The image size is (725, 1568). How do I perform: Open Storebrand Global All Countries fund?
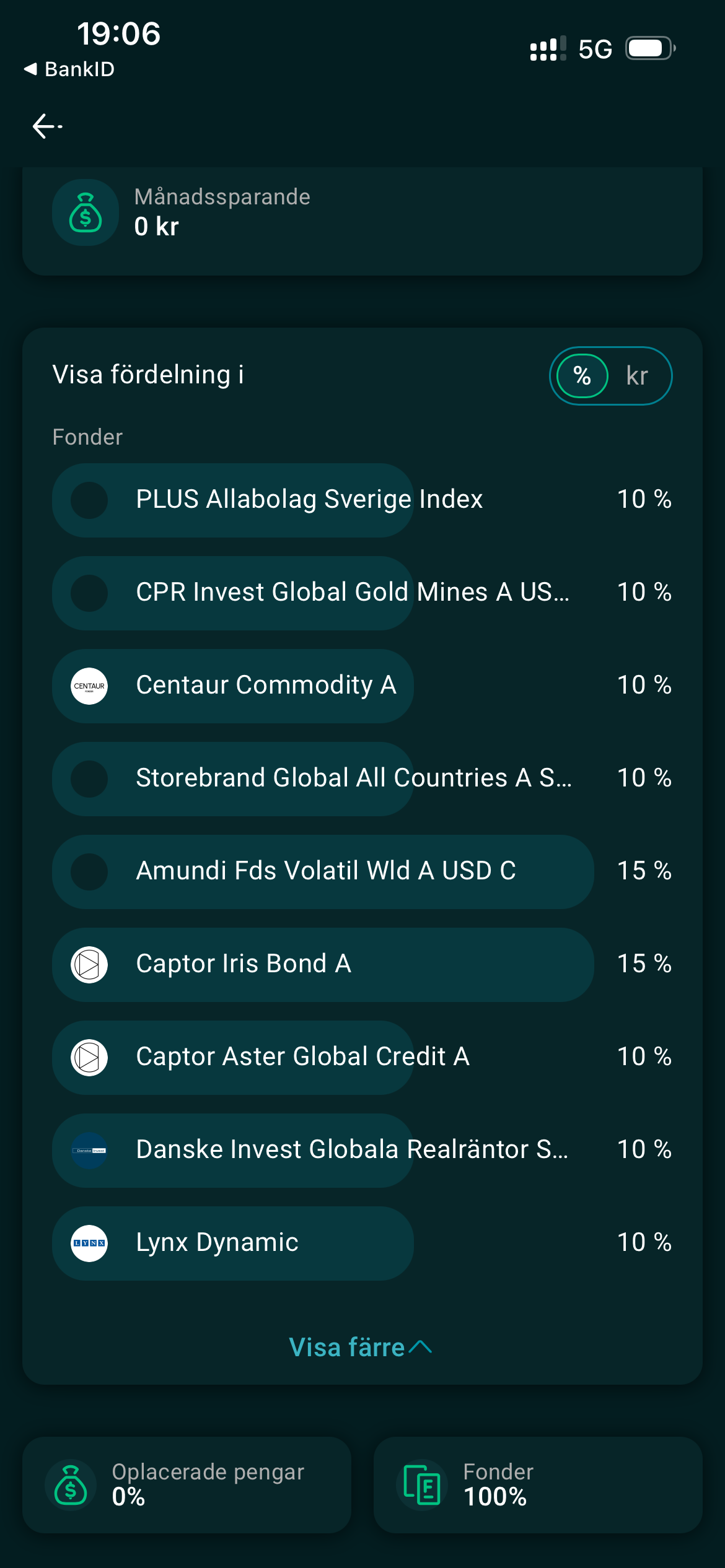point(353,778)
